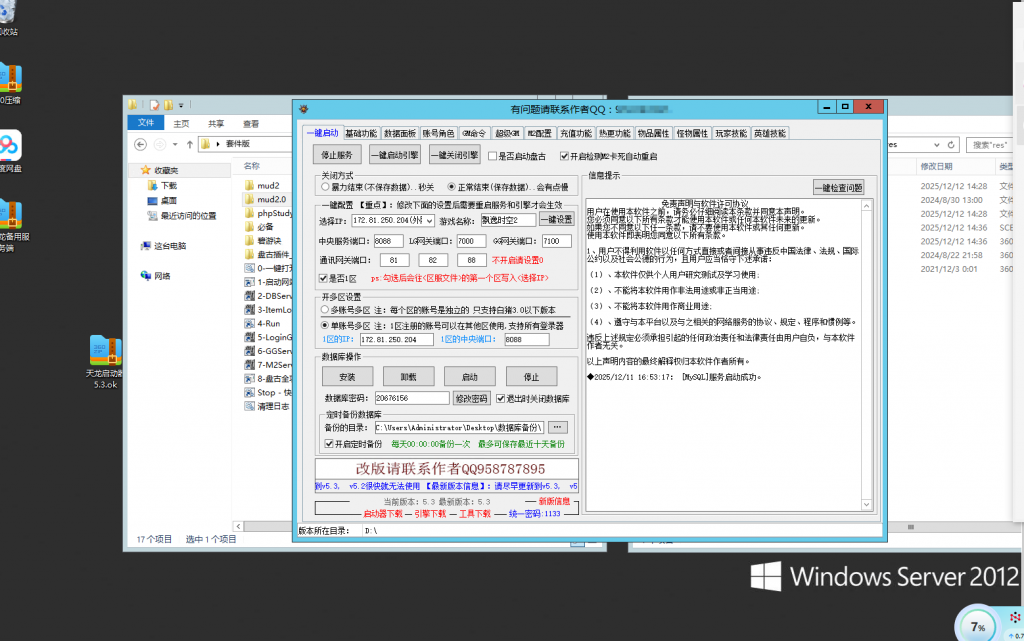Click the phpStudy folder icon
1024x641 pixels.
(250, 213)
